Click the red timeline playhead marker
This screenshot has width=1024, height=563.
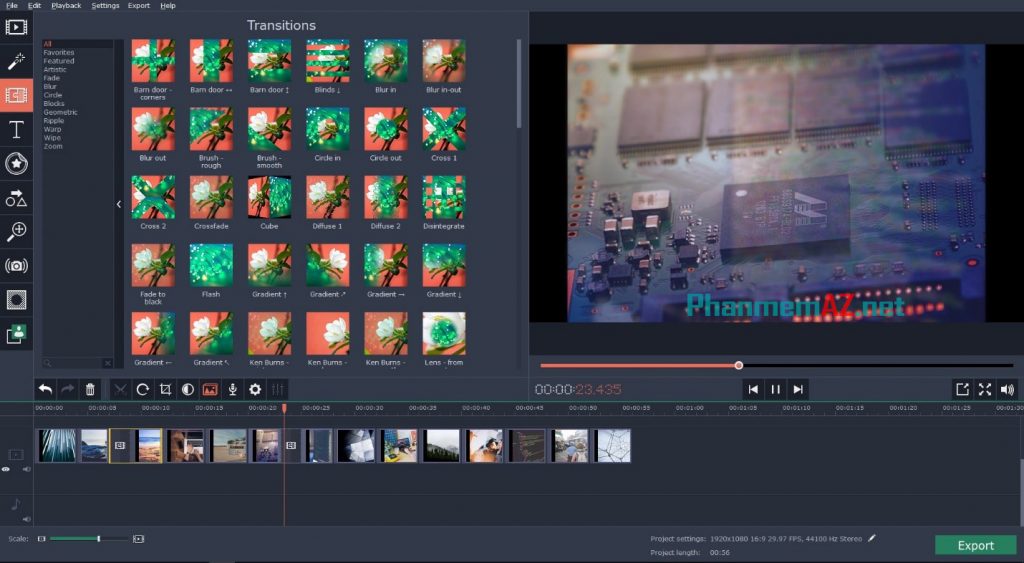(284, 408)
